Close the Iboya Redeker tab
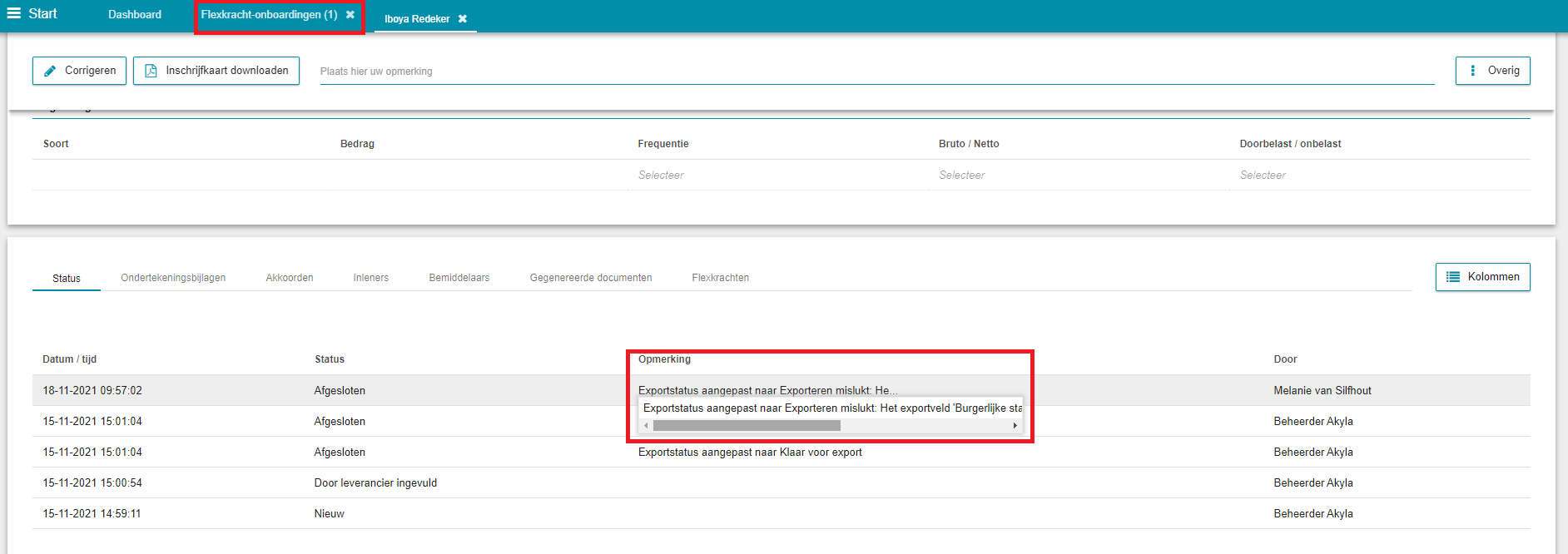The width and height of the screenshot is (1568, 554). (x=463, y=19)
